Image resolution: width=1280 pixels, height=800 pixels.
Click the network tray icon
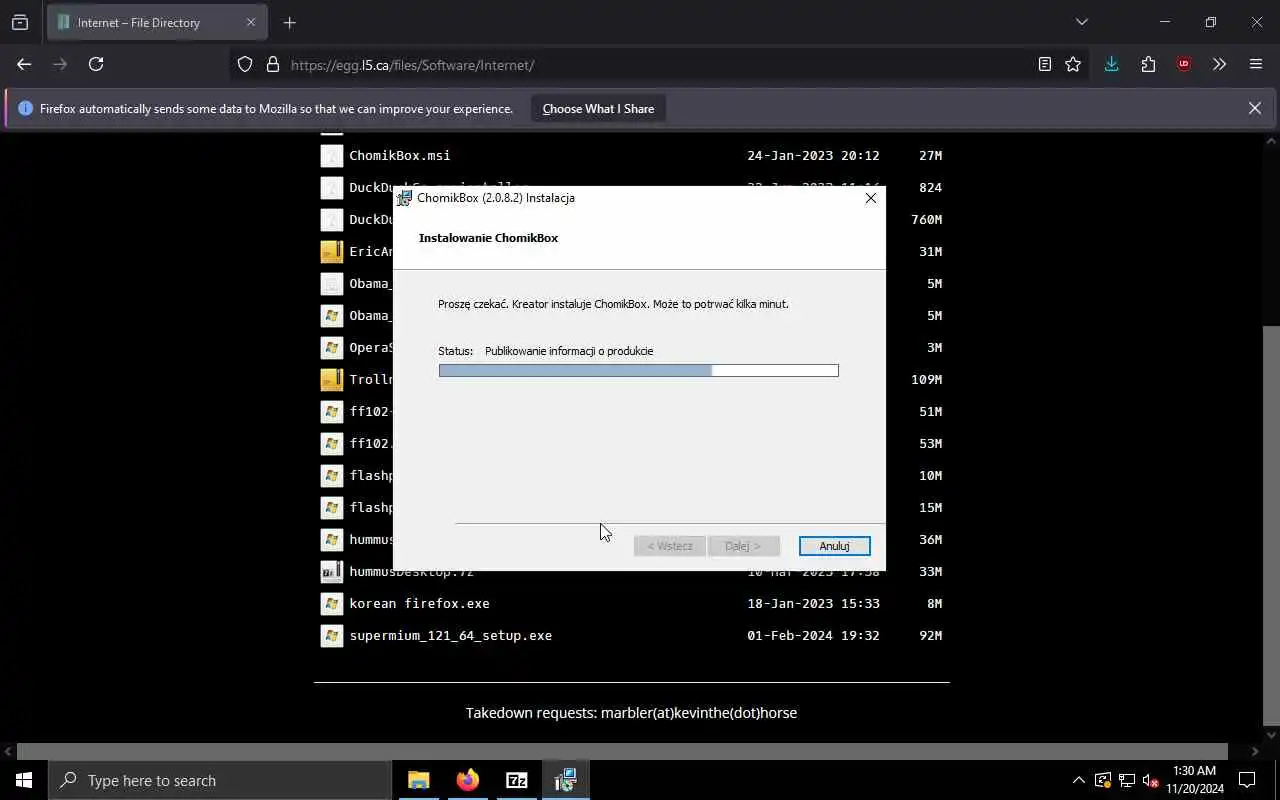[x=1127, y=780]
